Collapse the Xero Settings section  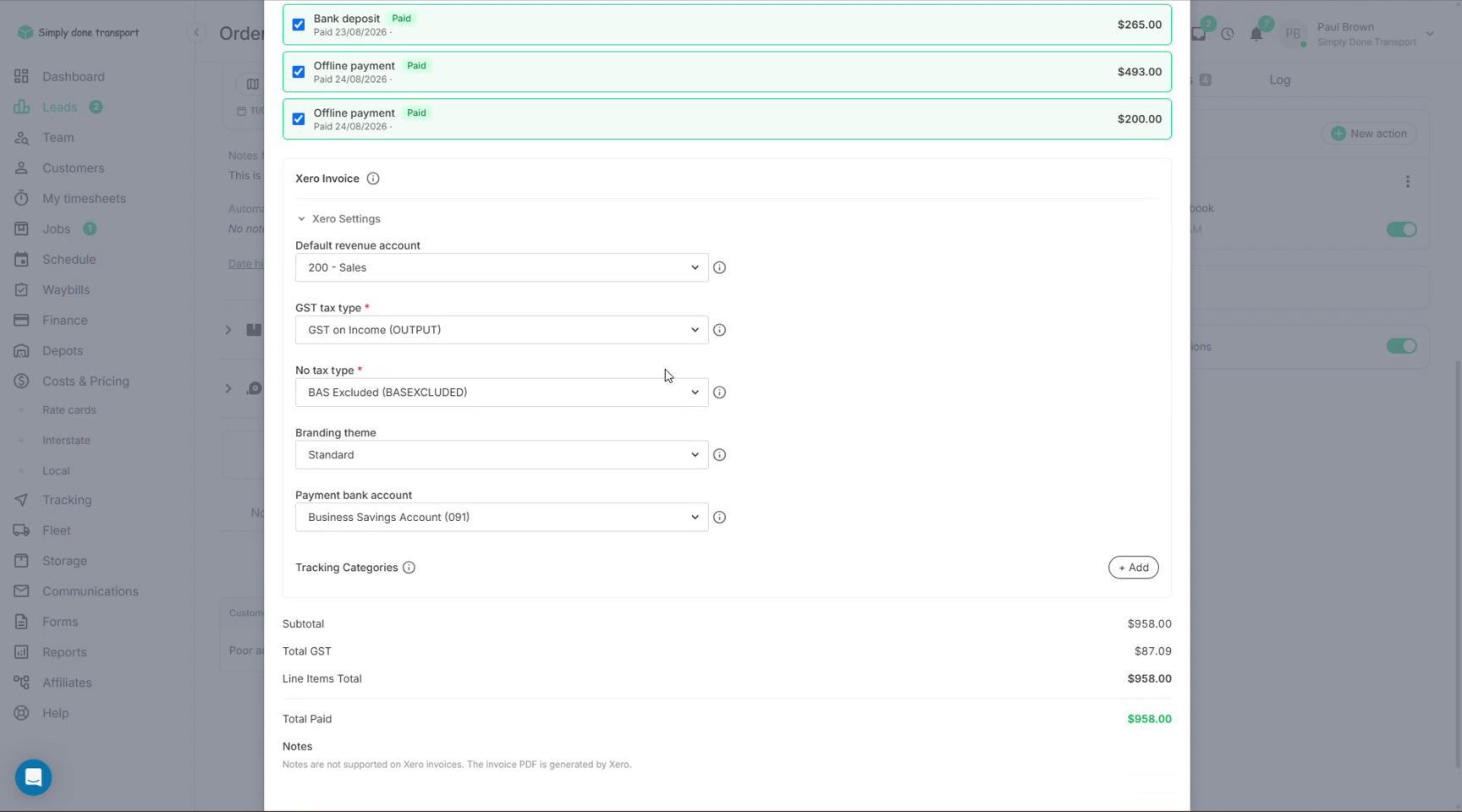338,218
